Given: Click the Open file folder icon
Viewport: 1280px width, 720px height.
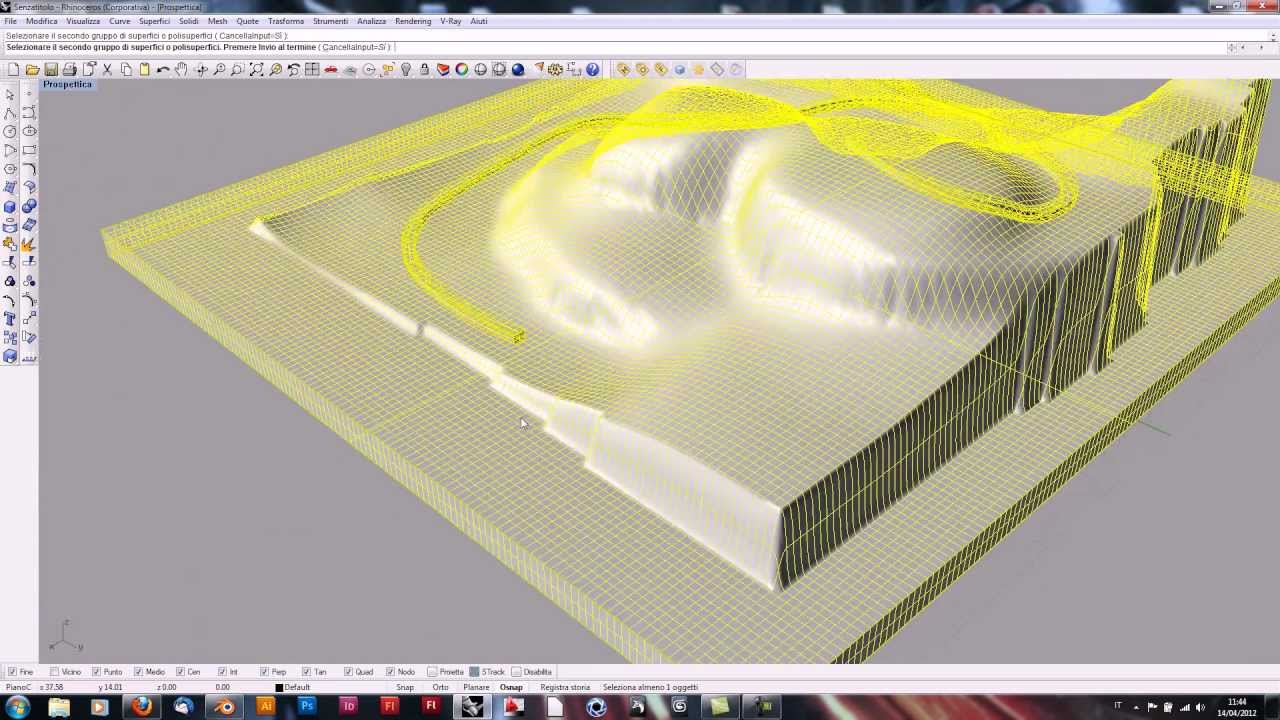Looking at the screenshot, I should 33,69.
